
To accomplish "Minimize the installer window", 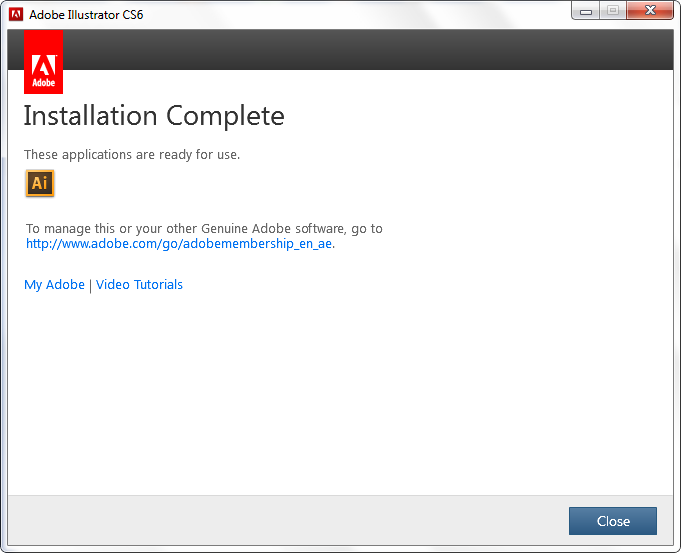I will pyautogui.click(x=586, y=11).
